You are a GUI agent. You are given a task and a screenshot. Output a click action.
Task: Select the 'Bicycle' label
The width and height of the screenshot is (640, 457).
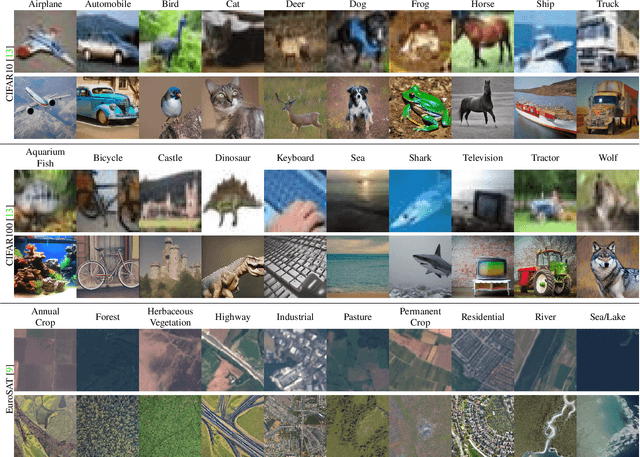pyautogui.click(x=108, y=158)
